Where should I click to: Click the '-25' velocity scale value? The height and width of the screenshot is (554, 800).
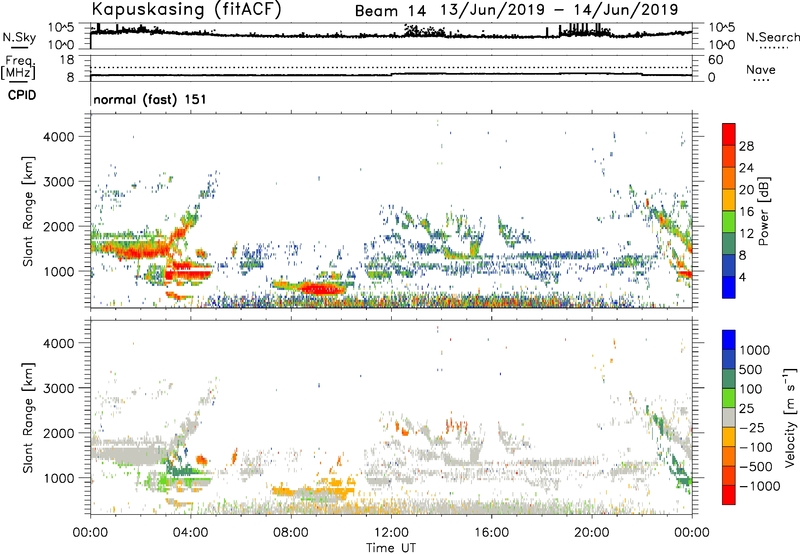[x=753, y=427]
